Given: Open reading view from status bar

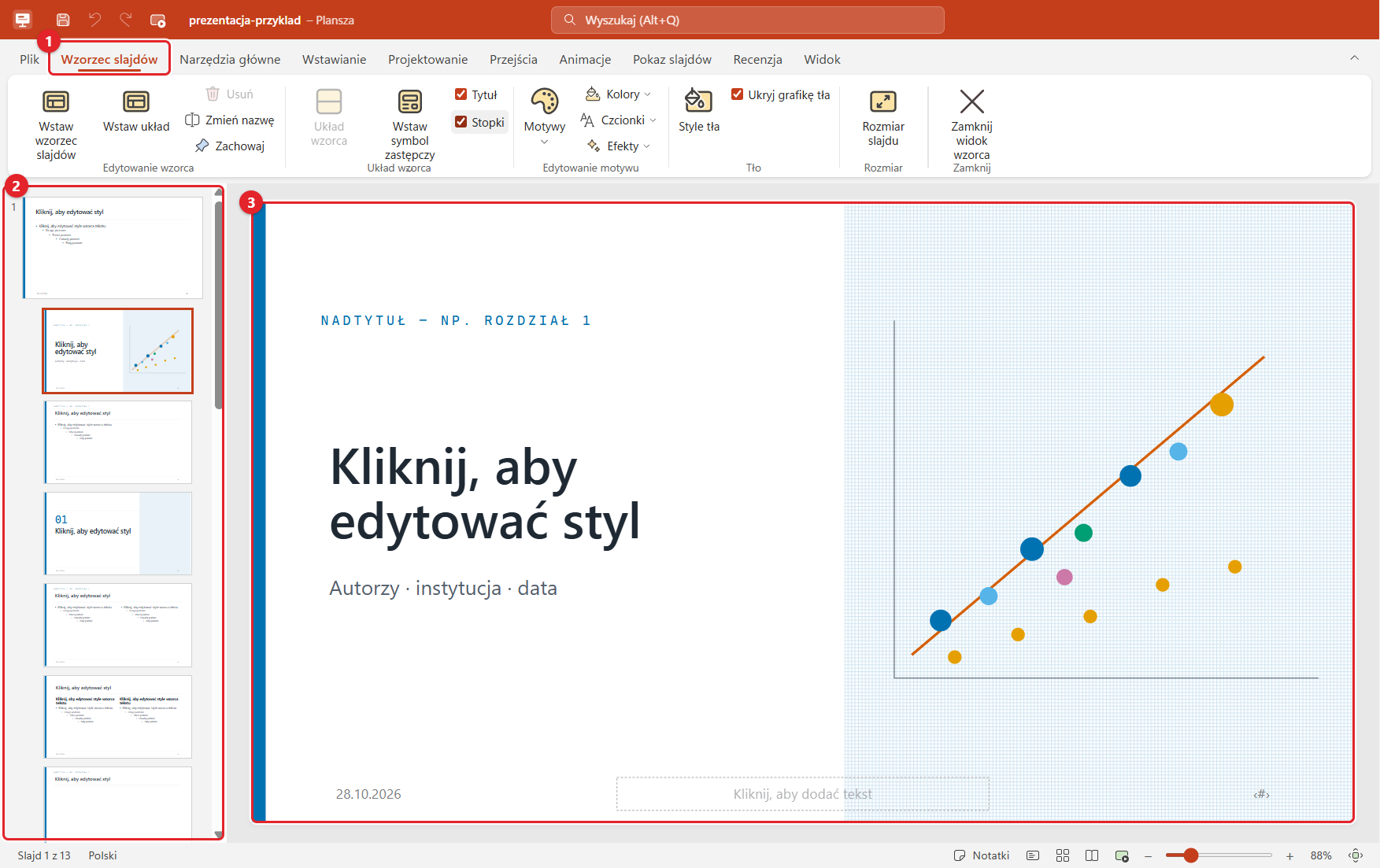Looking at the screenshot, I should coord(1092,855).
